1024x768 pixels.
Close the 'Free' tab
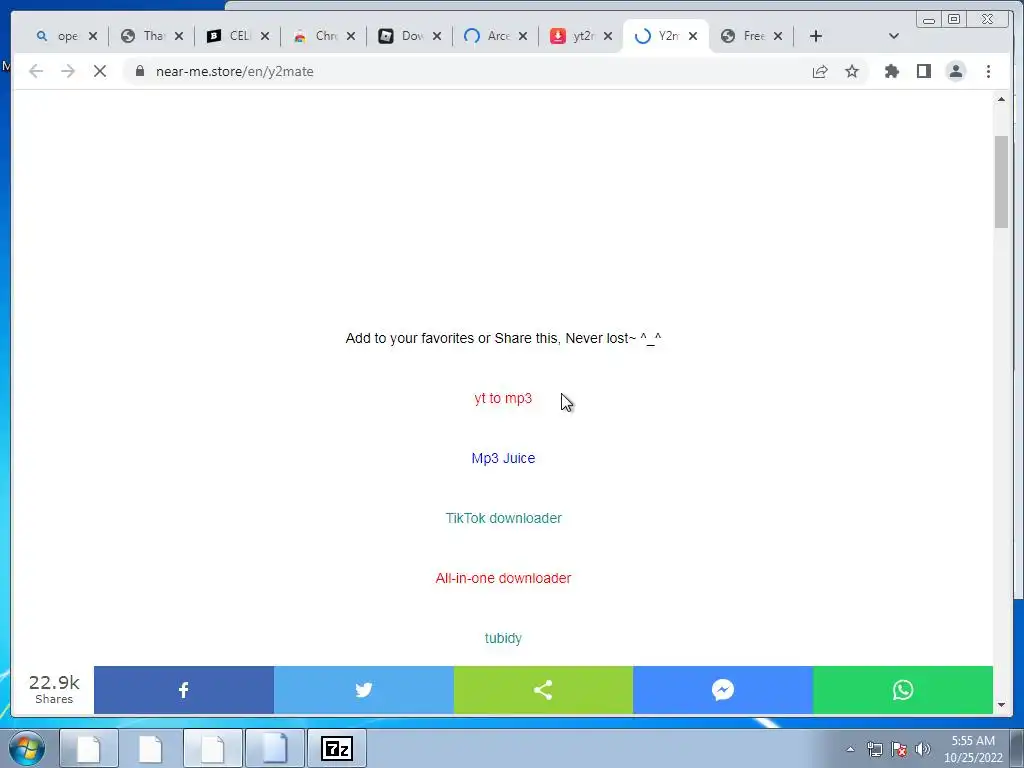(778, 36)
